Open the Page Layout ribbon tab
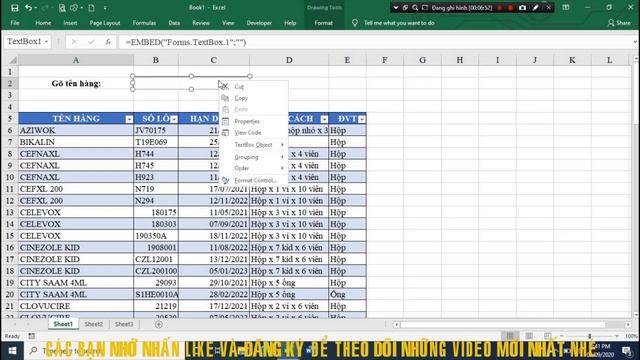Image resolution: width=640 pixels, height=360 pixels. tap(105, 23)
